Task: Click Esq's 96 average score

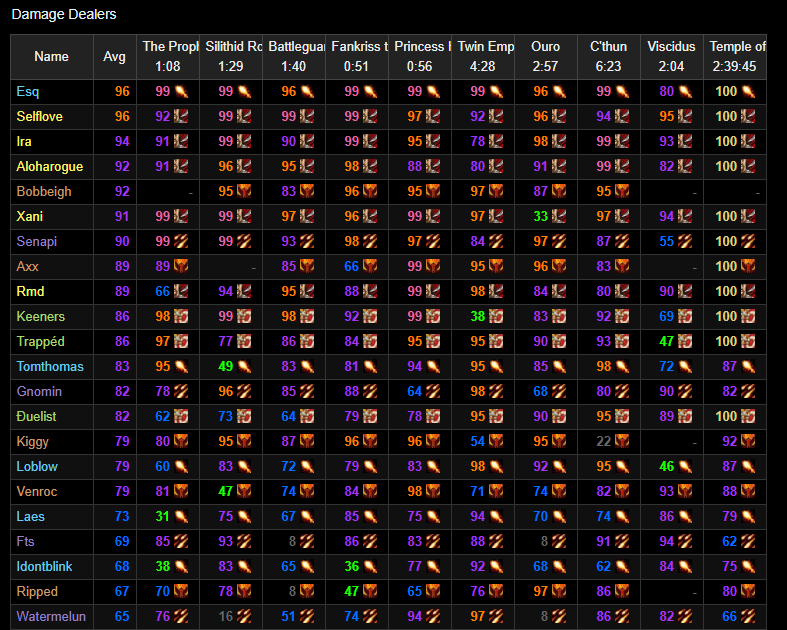Action: (x=122, y=91)
